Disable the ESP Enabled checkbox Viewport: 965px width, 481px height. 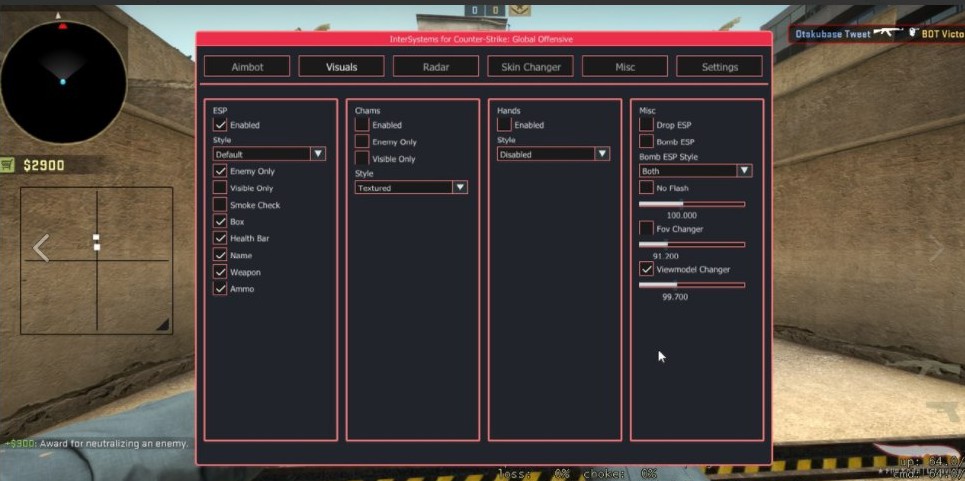220,124
